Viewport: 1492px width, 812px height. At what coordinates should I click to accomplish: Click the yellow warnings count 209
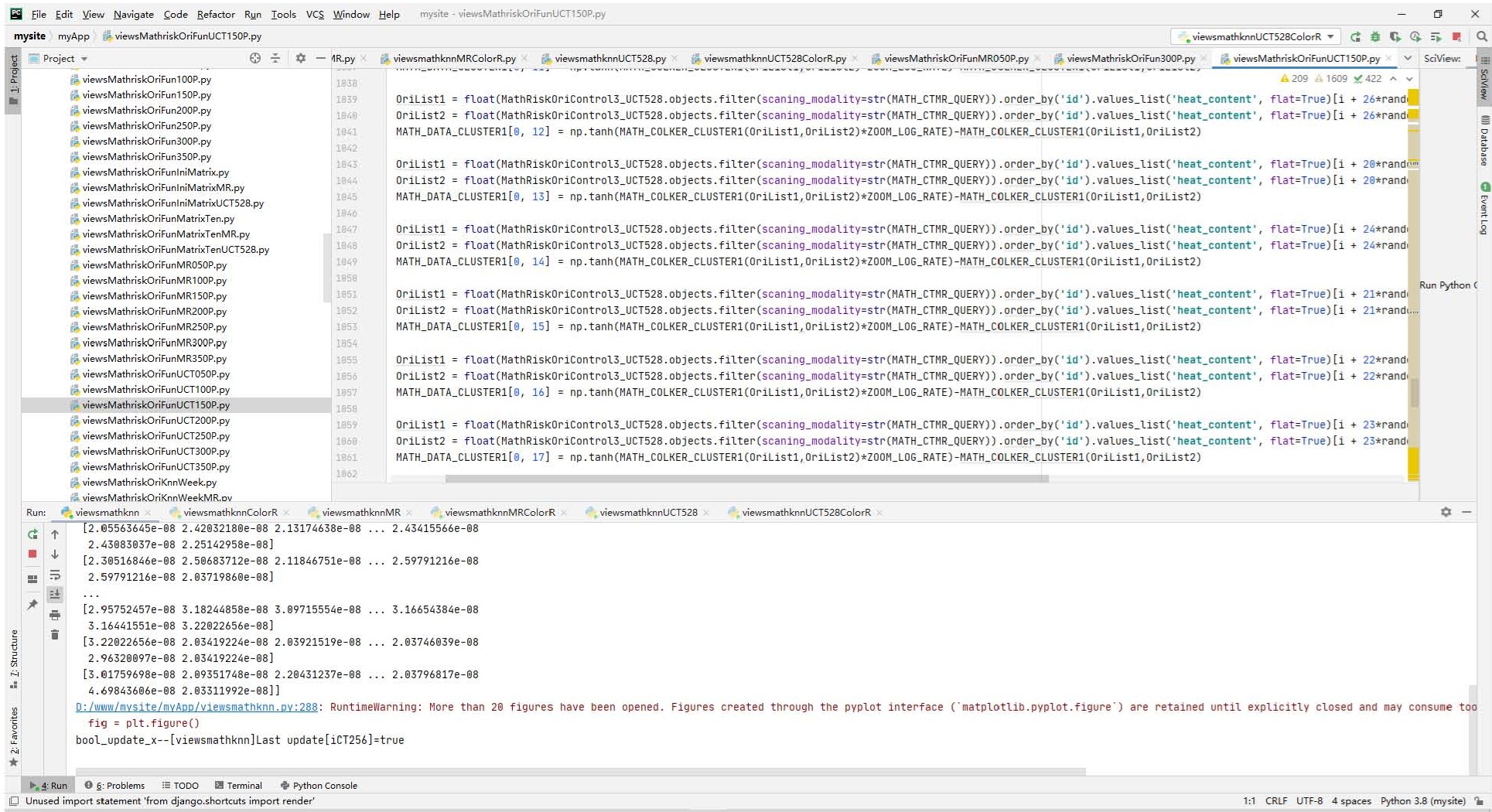point(1294,78)
